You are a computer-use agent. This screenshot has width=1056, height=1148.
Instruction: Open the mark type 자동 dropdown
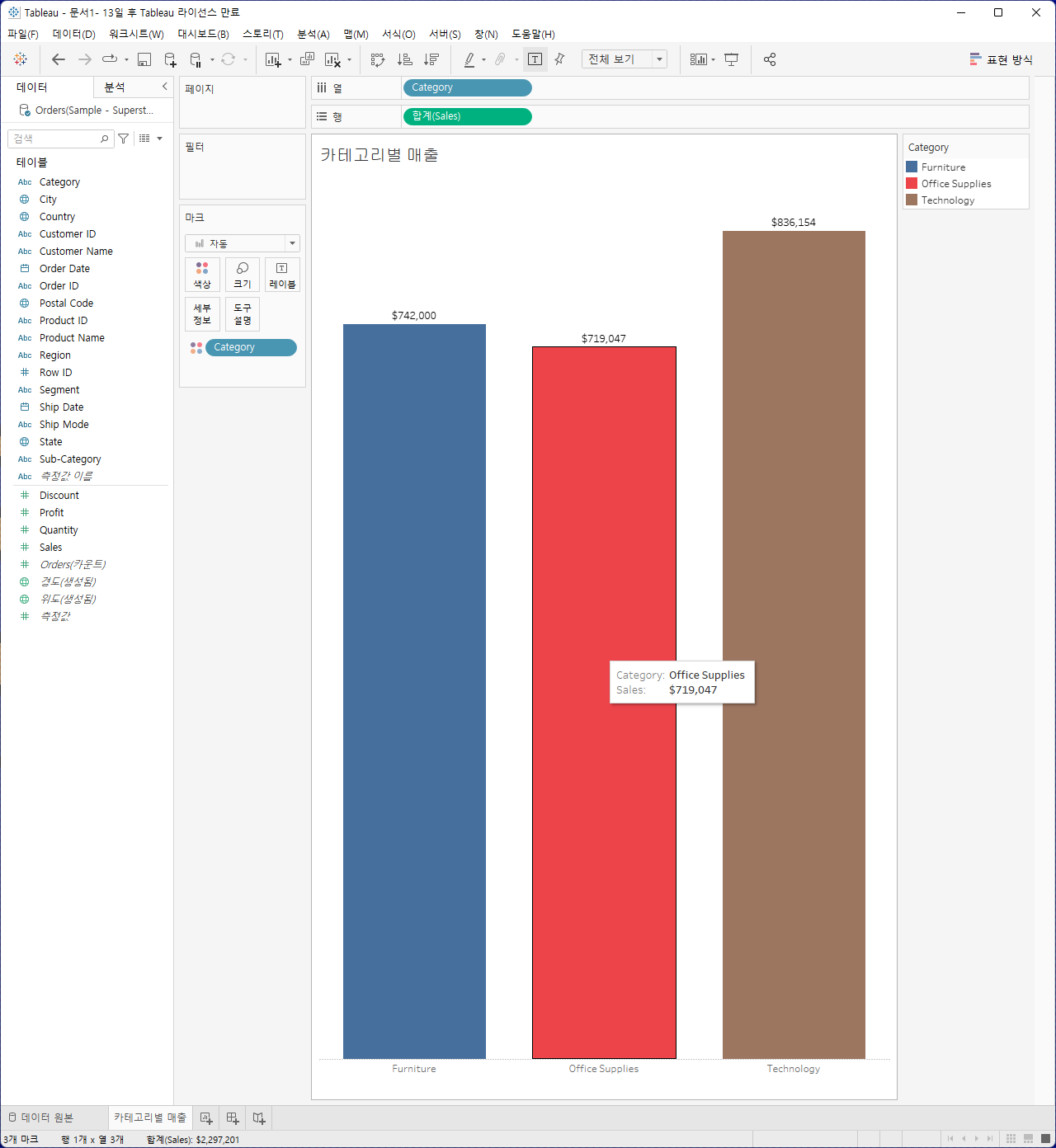tap(243, 243)
